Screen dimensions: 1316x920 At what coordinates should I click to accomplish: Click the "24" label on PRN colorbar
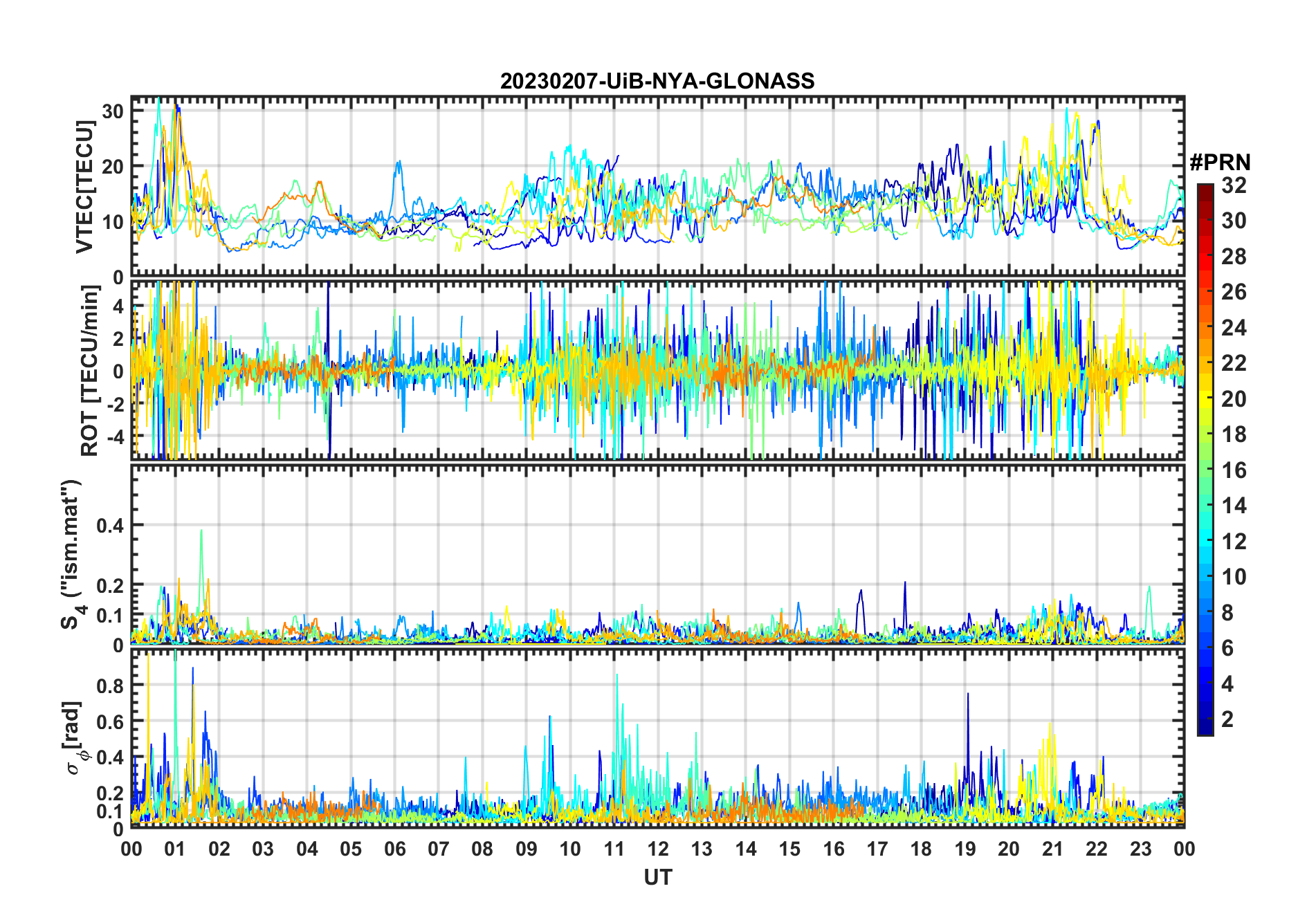[1234, 328]
